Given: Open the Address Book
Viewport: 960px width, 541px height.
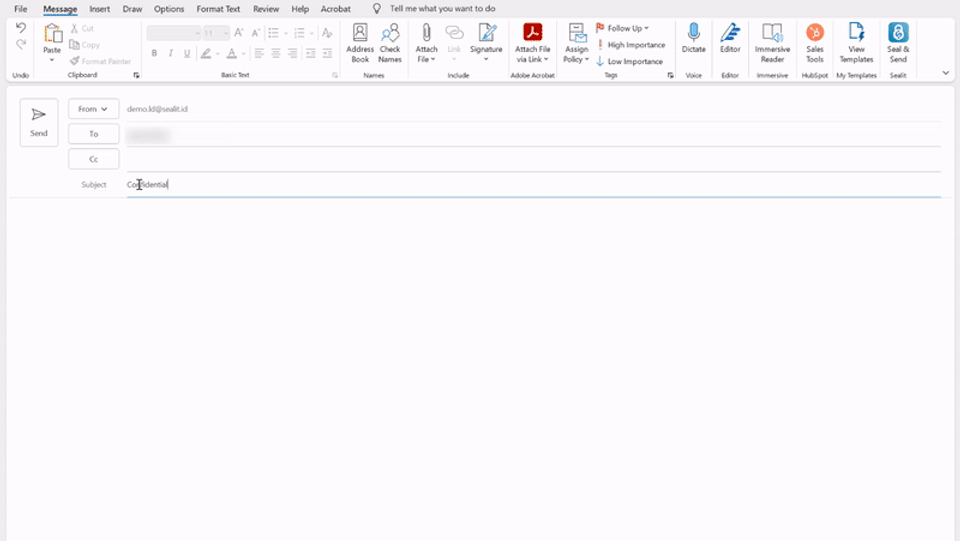Looking at the screenshot, I should point(360,43).
